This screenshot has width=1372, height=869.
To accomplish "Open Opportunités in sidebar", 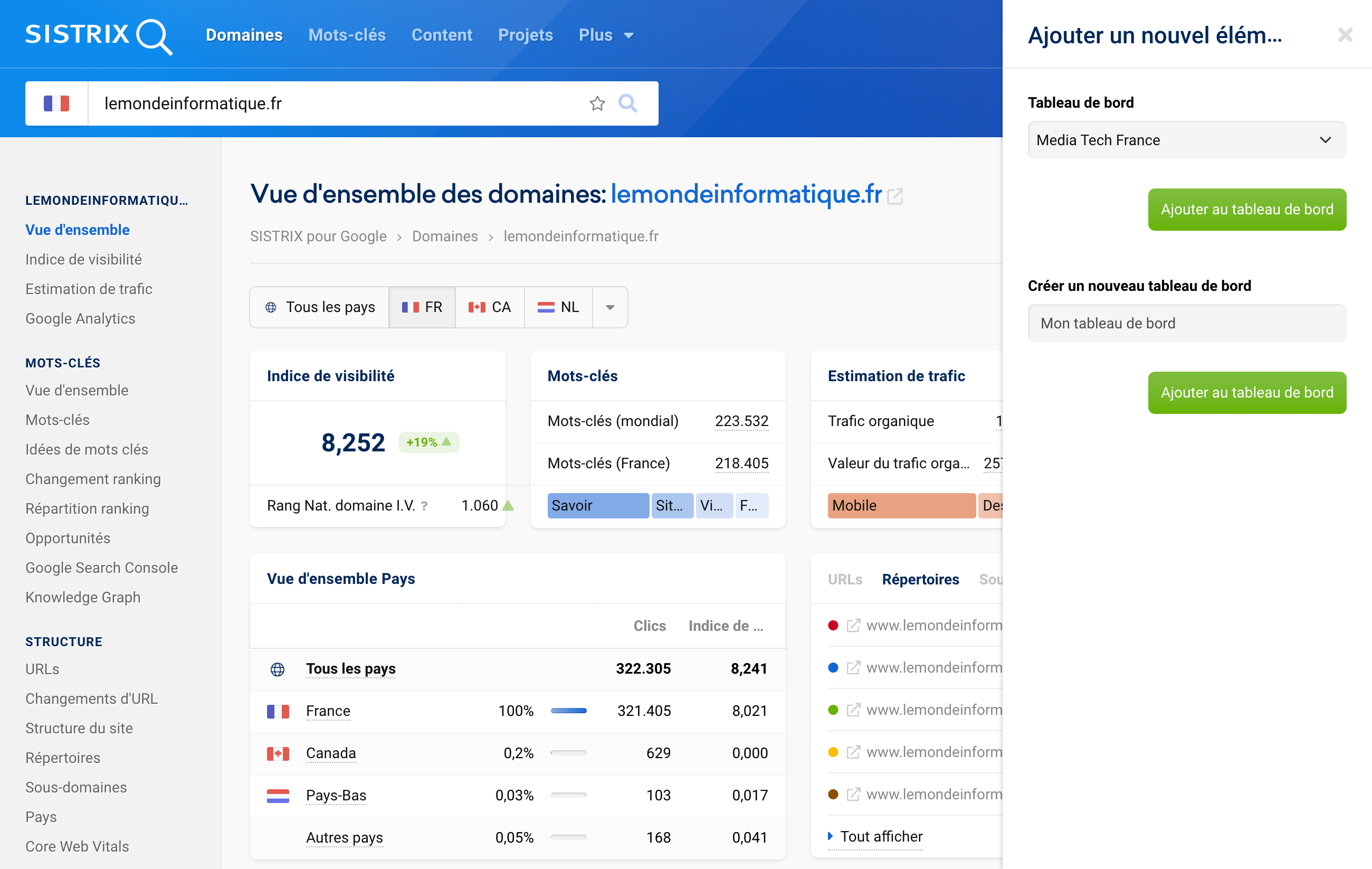I will point(68,539).
